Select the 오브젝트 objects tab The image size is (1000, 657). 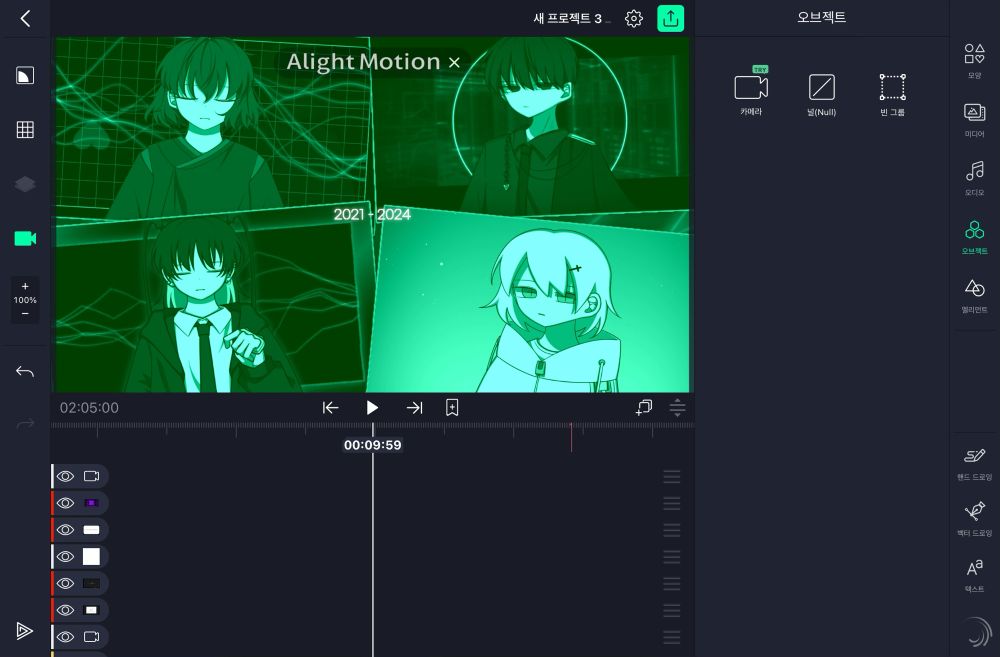tap(974, 237)
